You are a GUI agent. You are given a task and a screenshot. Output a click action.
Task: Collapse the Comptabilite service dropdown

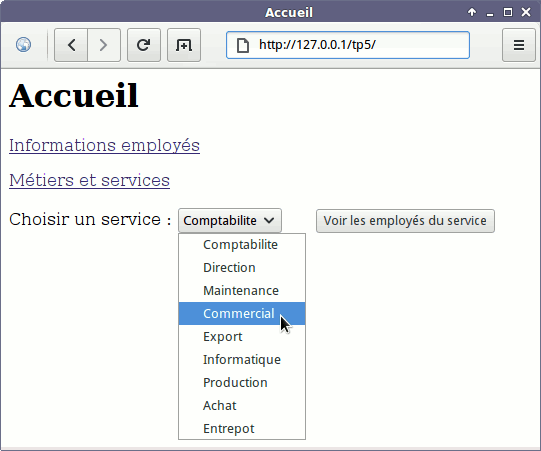(x=230, y=220)
